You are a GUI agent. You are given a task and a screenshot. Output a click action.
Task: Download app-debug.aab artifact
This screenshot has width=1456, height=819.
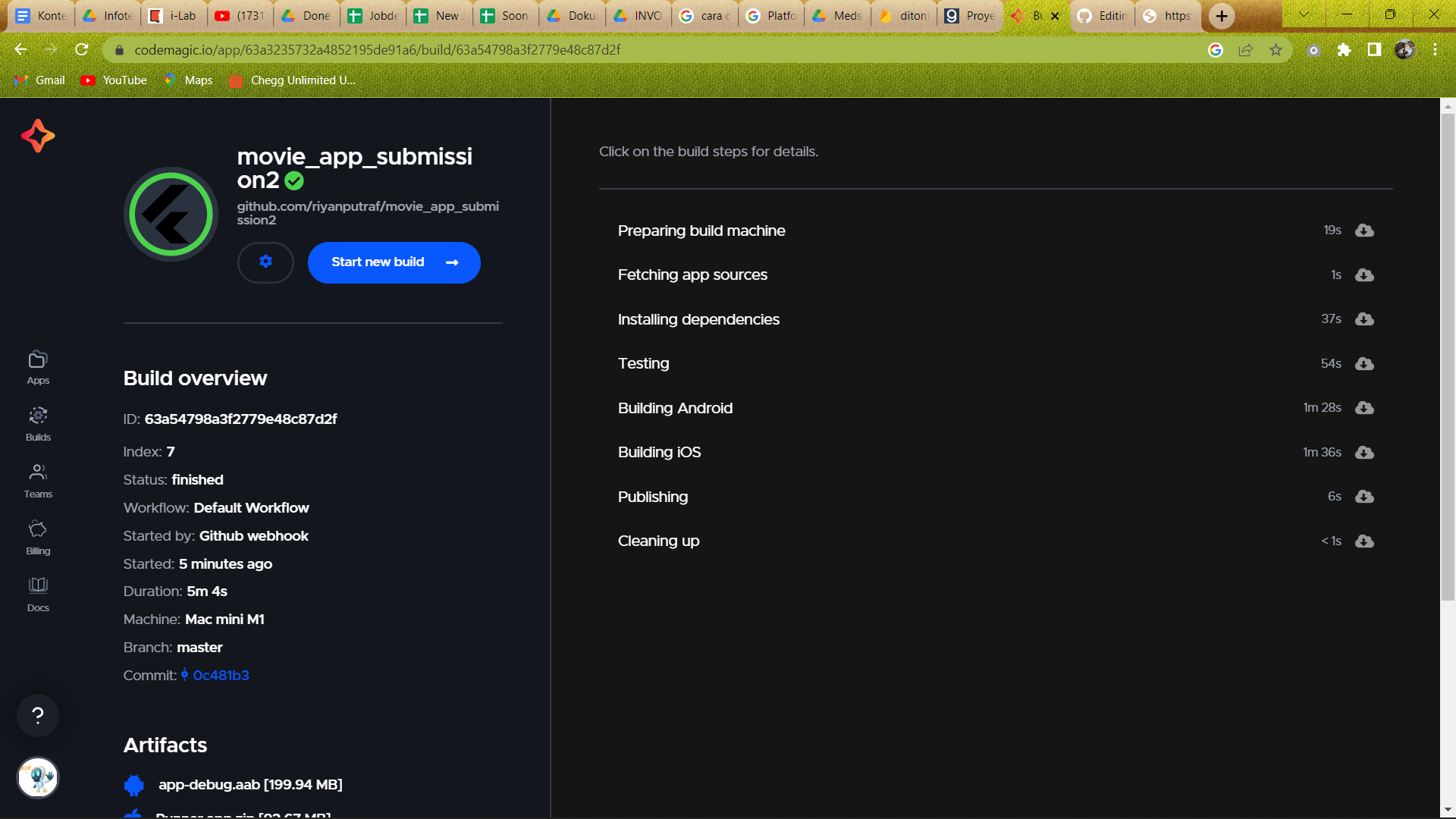tap(250, 785)
